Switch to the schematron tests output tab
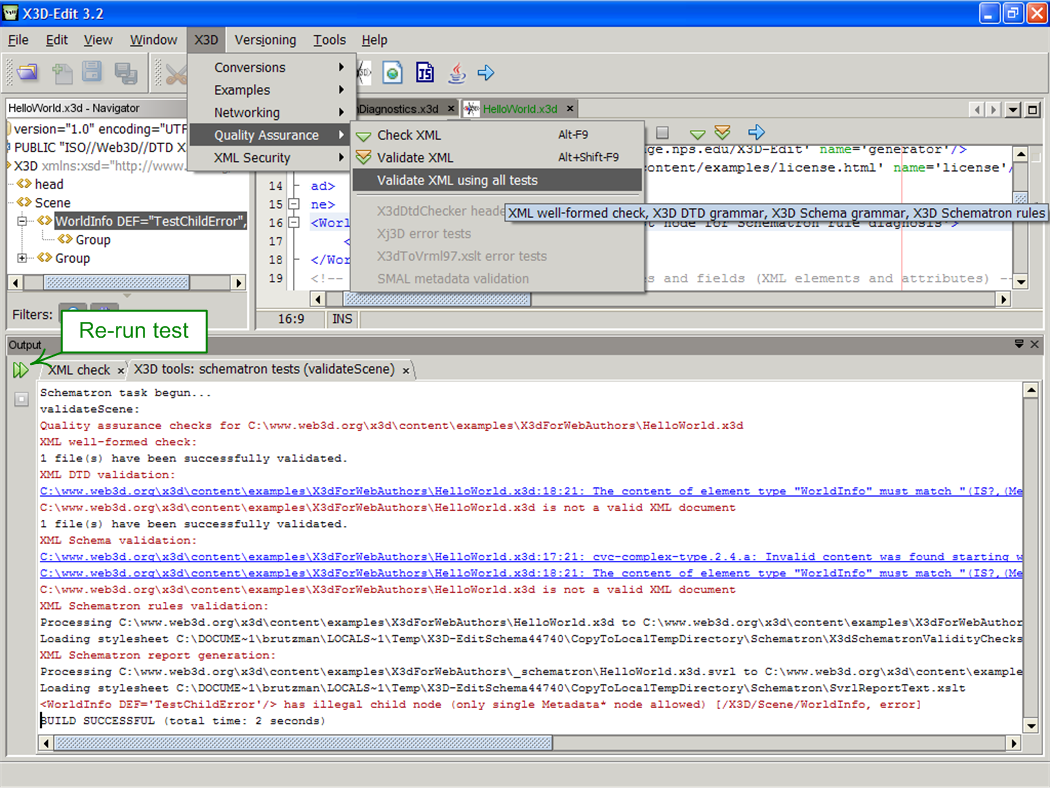 pos(264,369)
